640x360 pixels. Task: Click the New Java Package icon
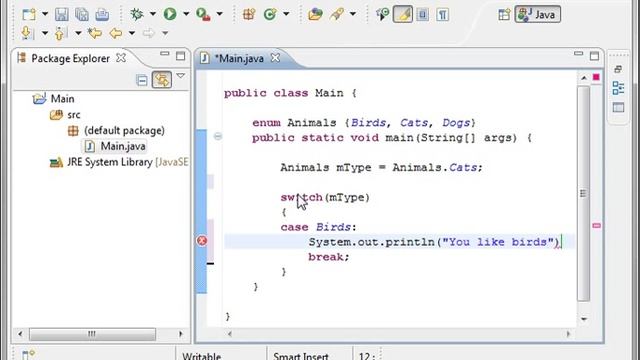coord(249,15)
